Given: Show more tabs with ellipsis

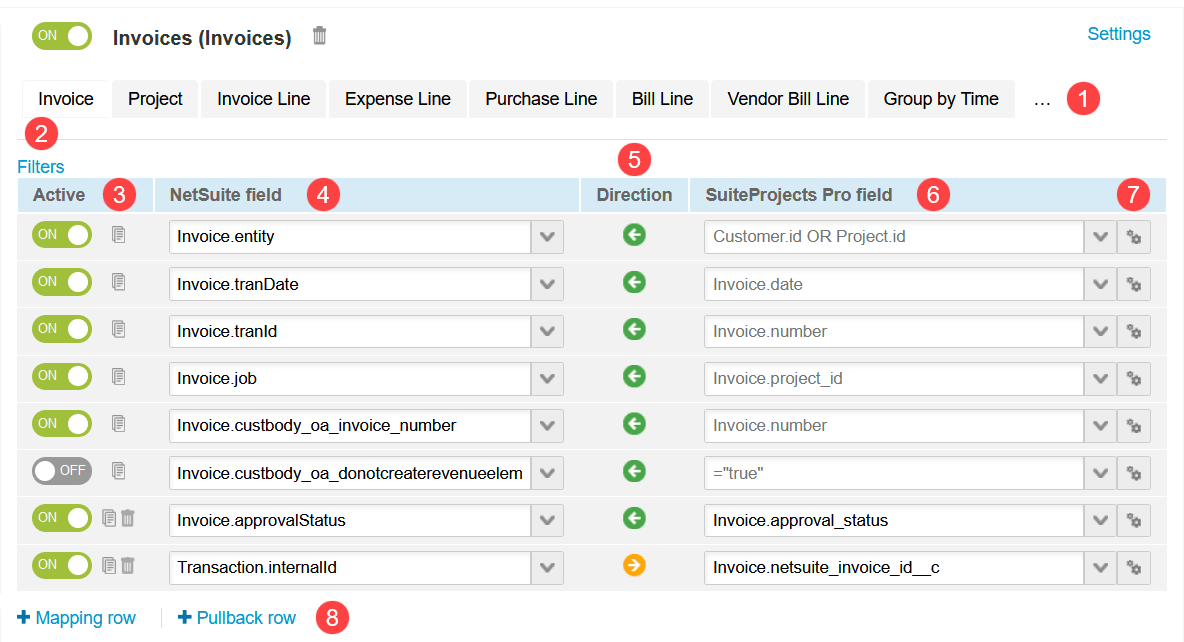Looking at the screenshot, I should (x=1042, y=100).
